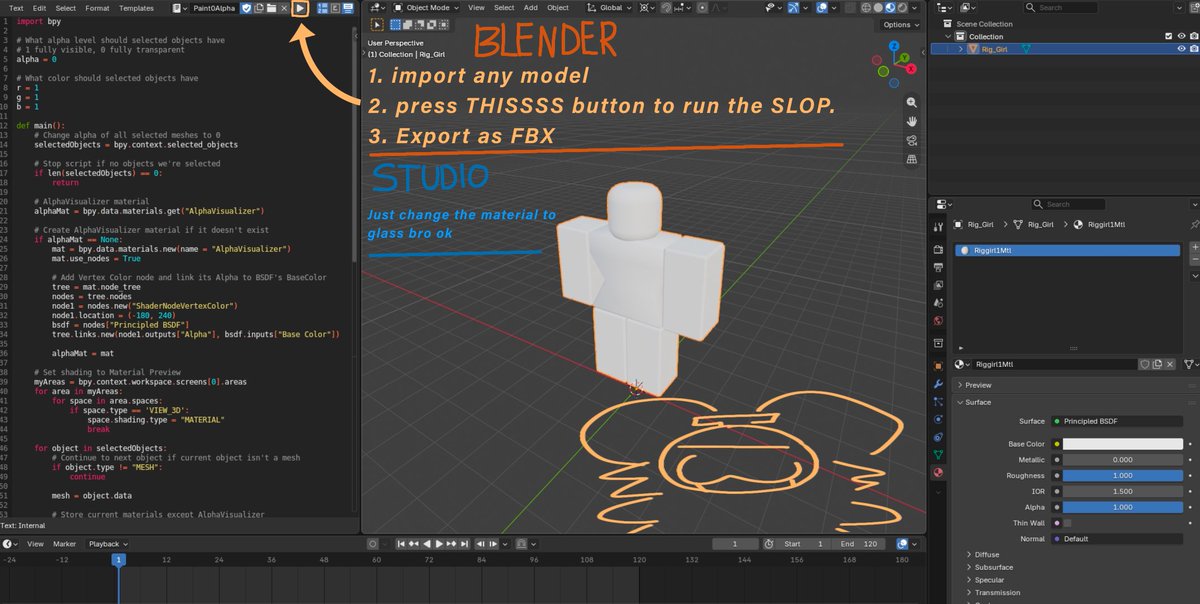Viewport: 1200px width, 604px height.
Task: Open the Modifiers wrench tab
Action: pos(938,384)
